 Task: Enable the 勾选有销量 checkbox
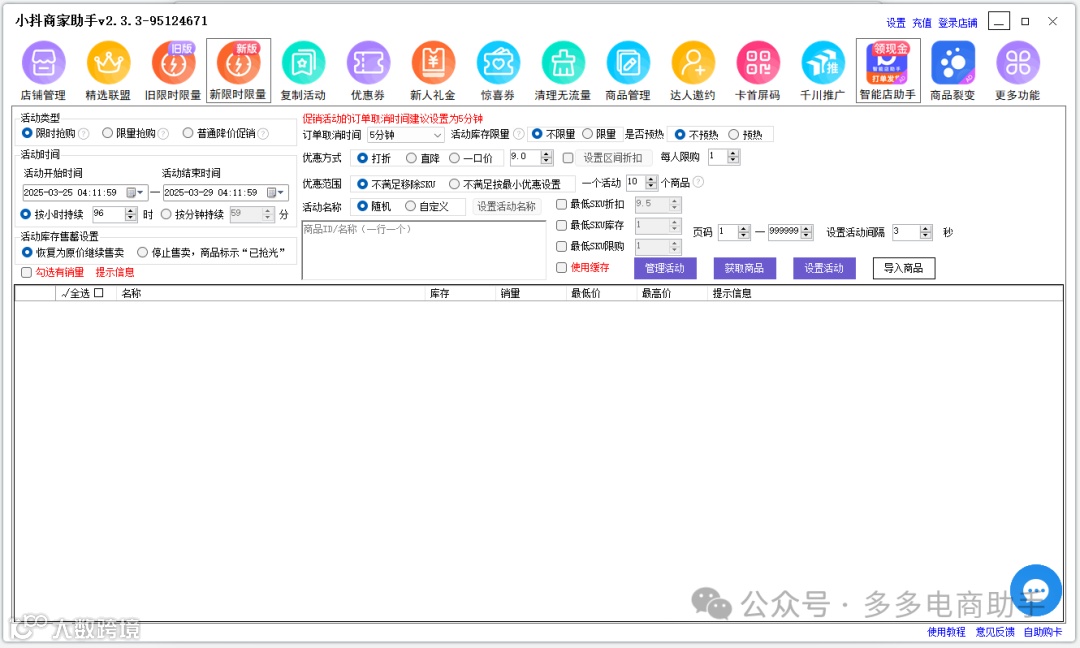pos(26,273)
